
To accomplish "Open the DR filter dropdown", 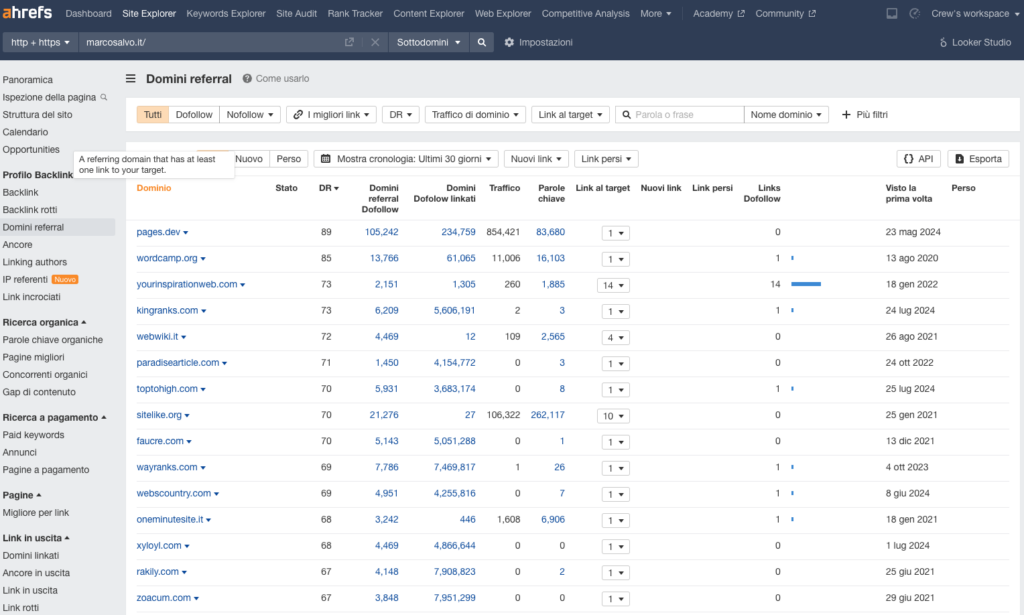I will [400, 115].
